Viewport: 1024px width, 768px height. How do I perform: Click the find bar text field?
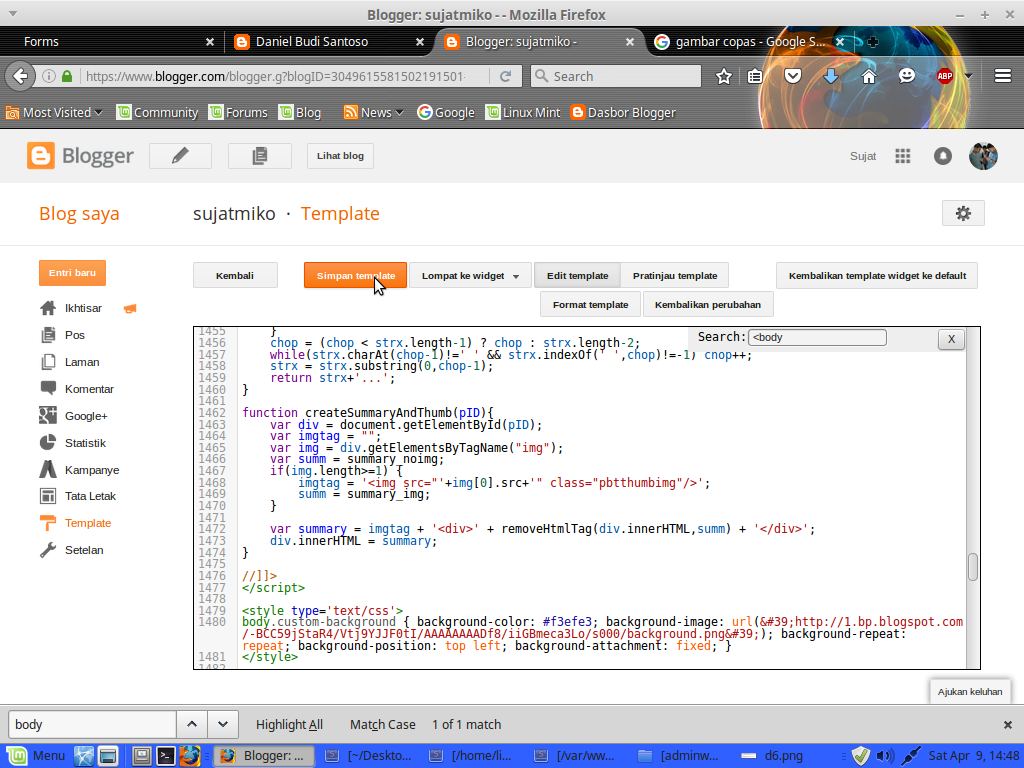(x=92, y=724)
